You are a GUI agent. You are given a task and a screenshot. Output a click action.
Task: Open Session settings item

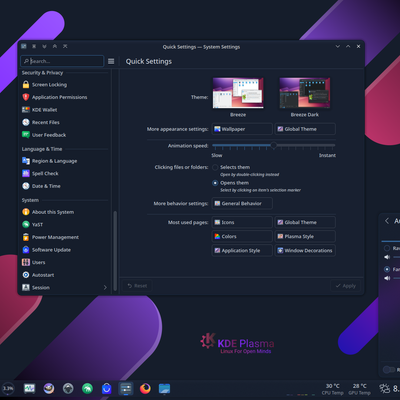[65, 287]
